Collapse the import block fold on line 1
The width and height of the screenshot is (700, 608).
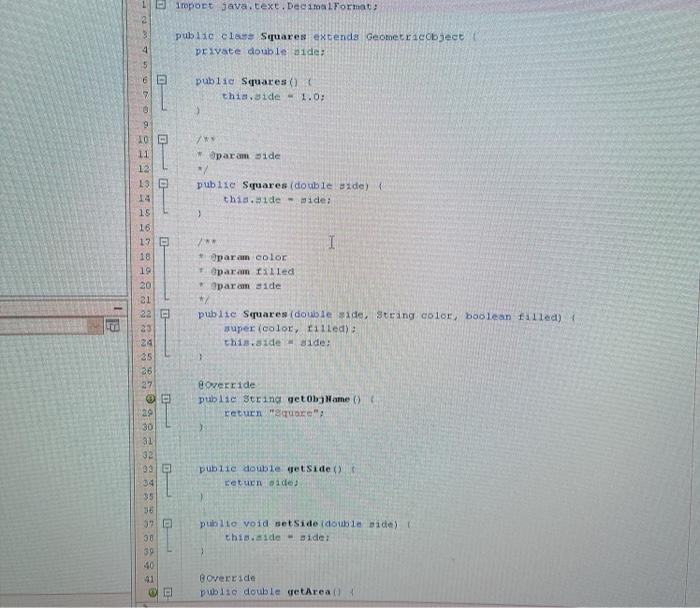(161, 5)
